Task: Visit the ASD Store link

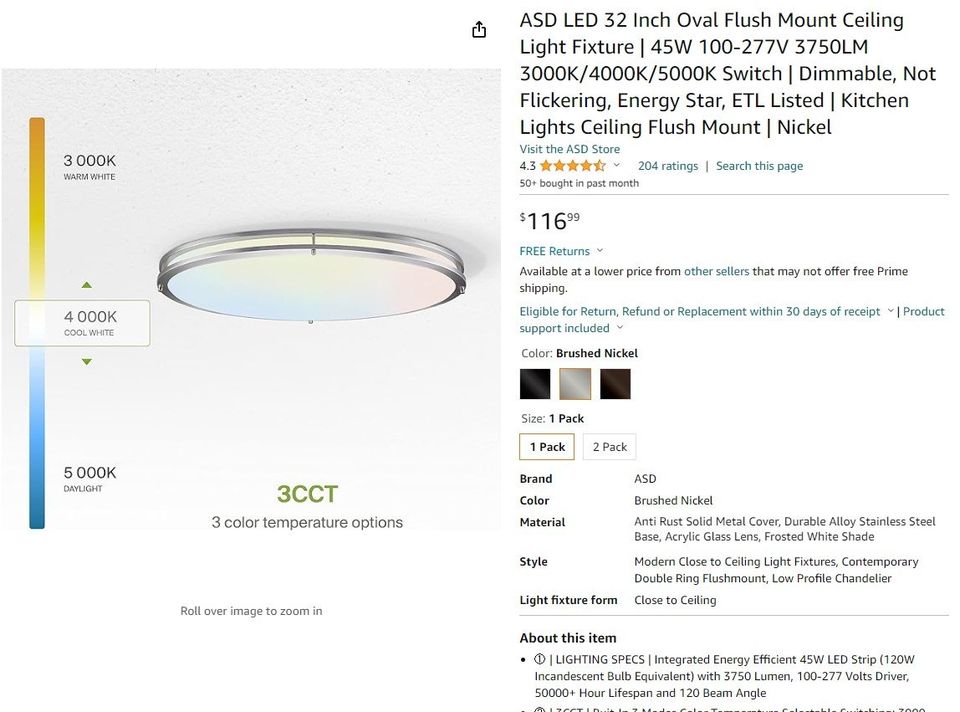Action: 568,148
